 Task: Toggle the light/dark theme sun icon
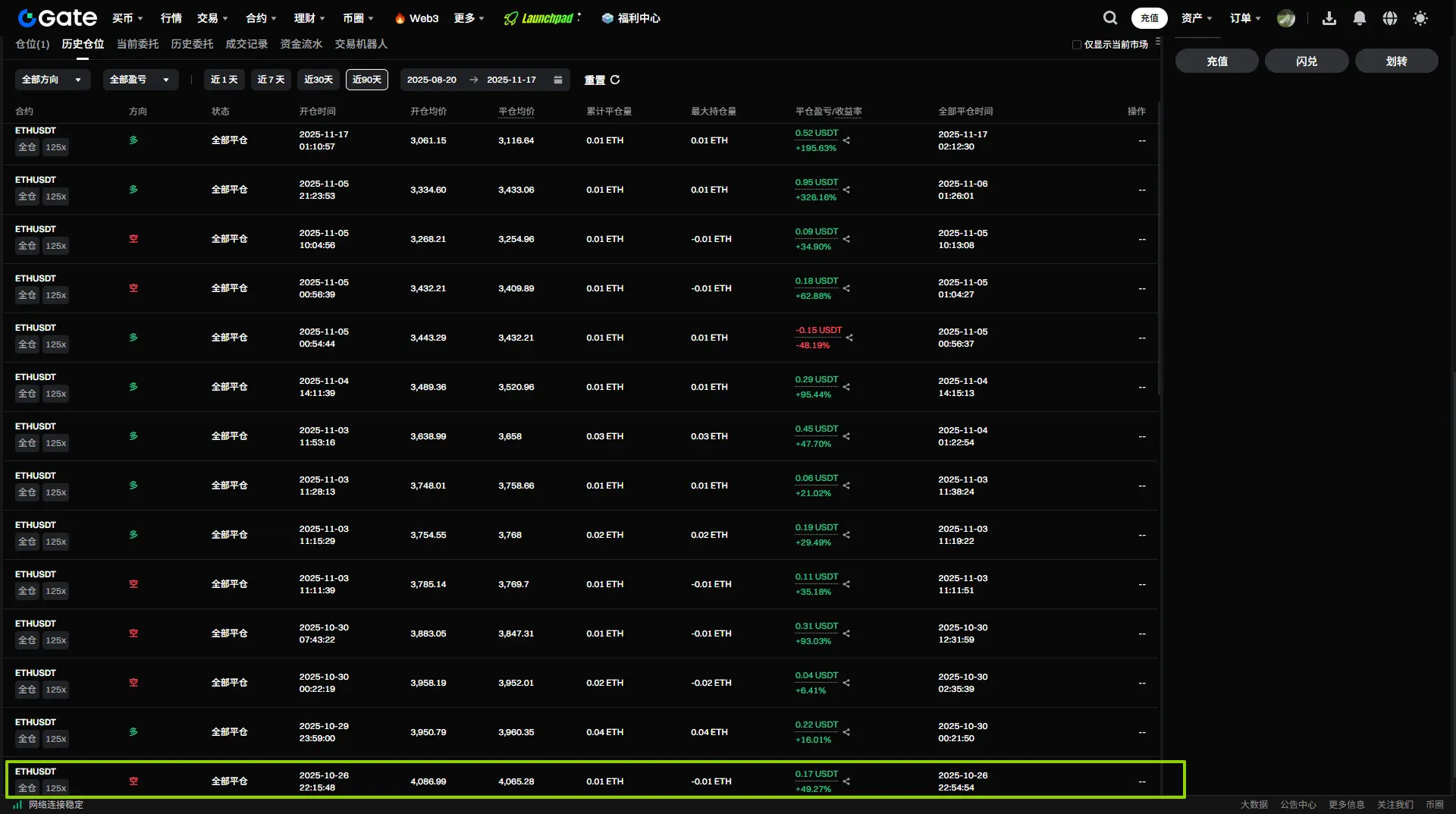coord(1420,18)
